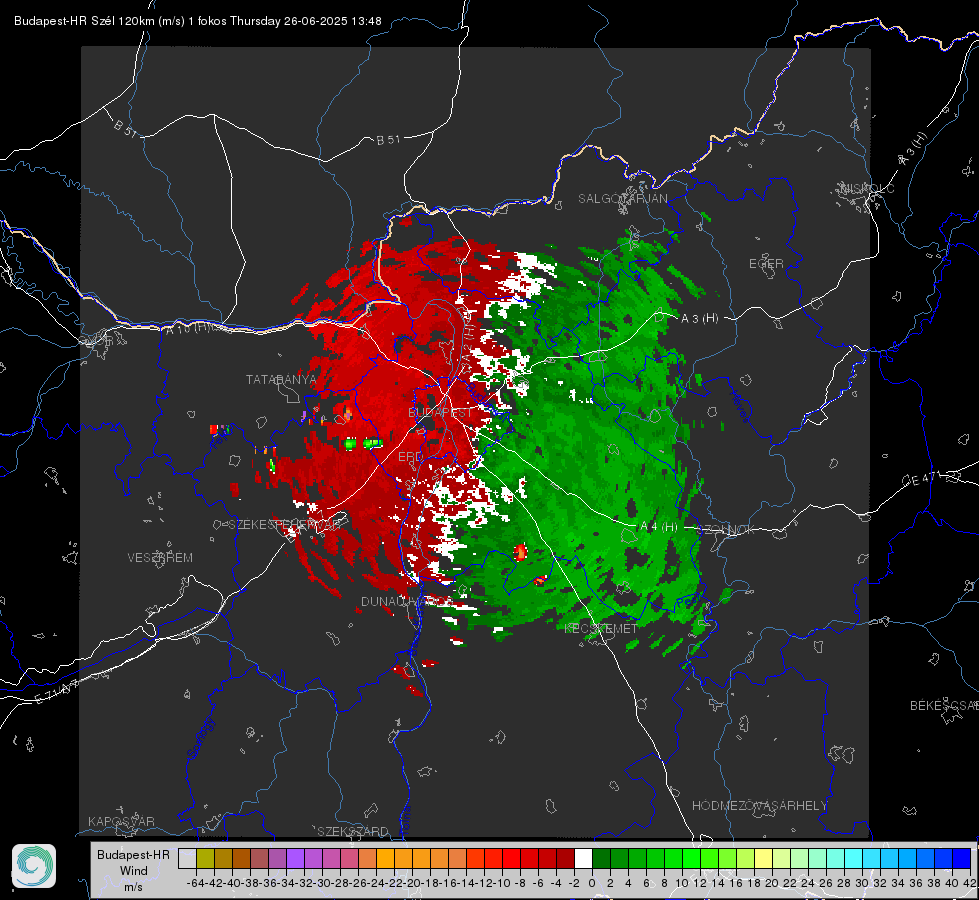The image size is (979, 900).
Task: Select the bright red swatch between -10 and -8
Action: pos(511,858)
